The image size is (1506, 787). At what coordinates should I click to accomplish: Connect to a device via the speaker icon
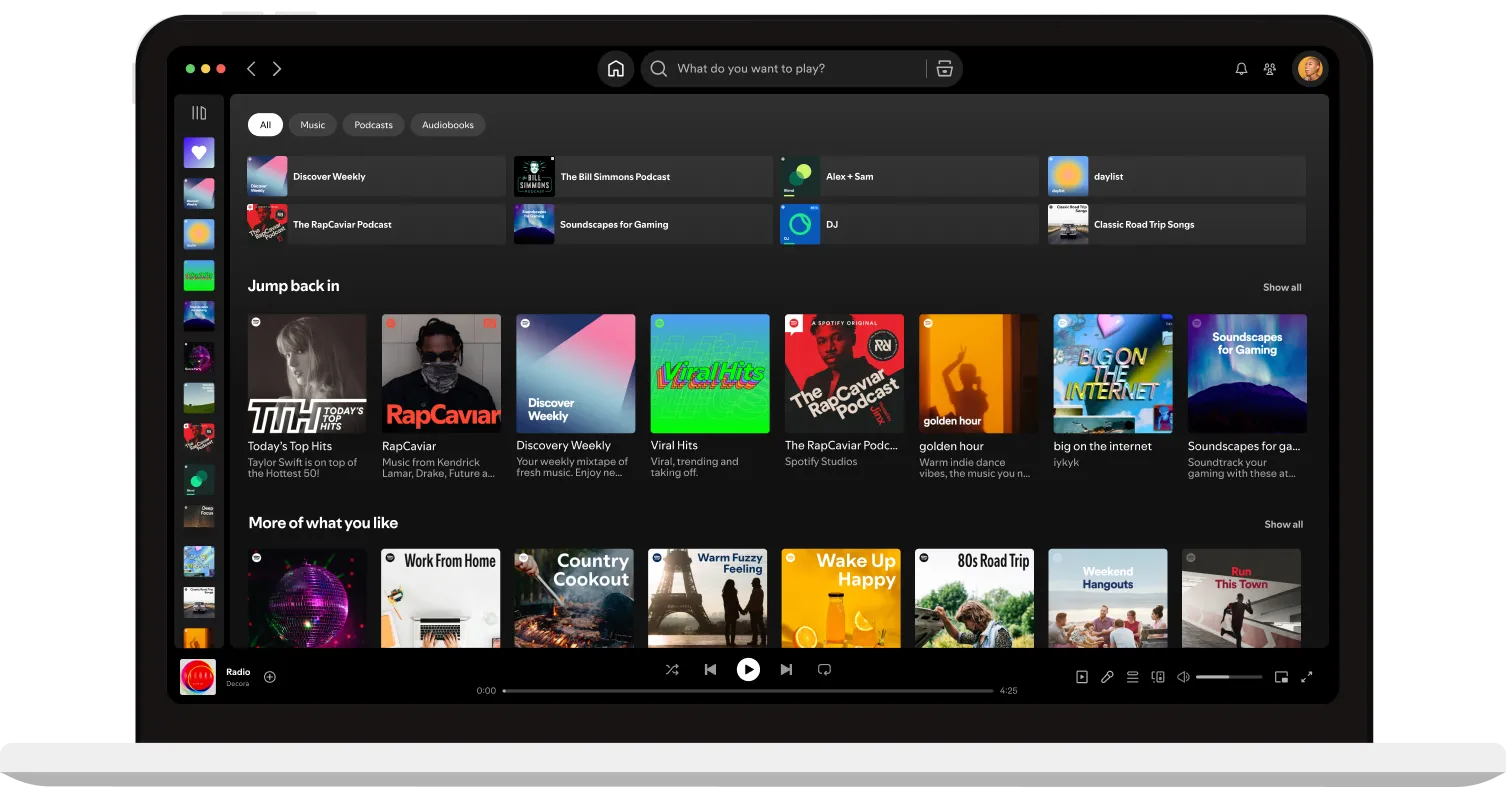click(x=1157, y=676)
